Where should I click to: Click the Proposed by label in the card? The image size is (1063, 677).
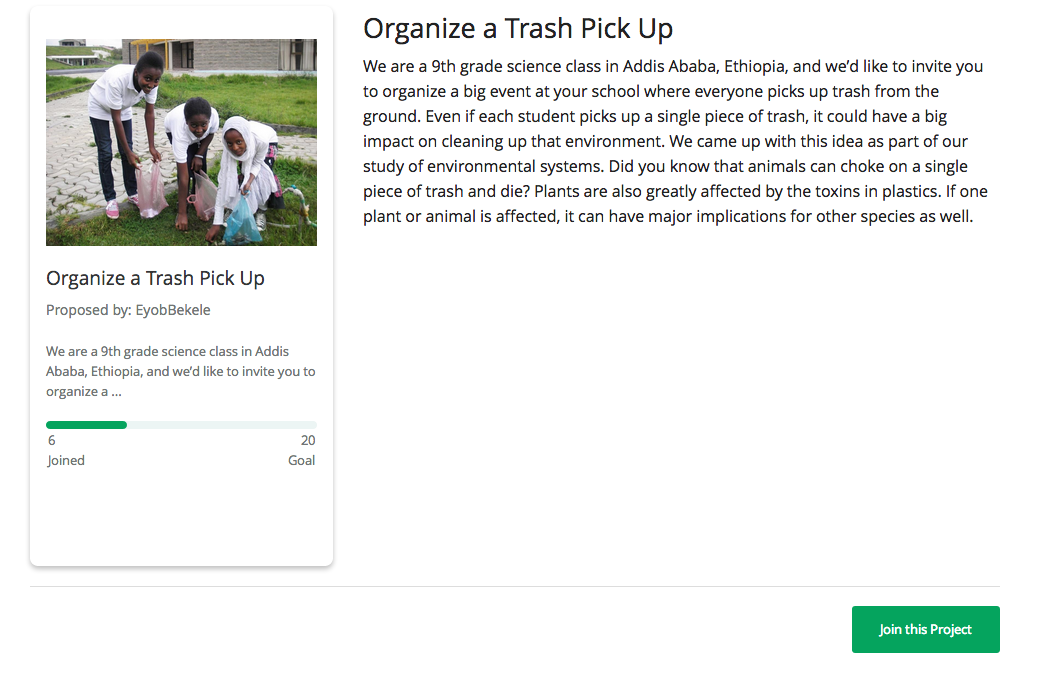click(x=89, y=310)
